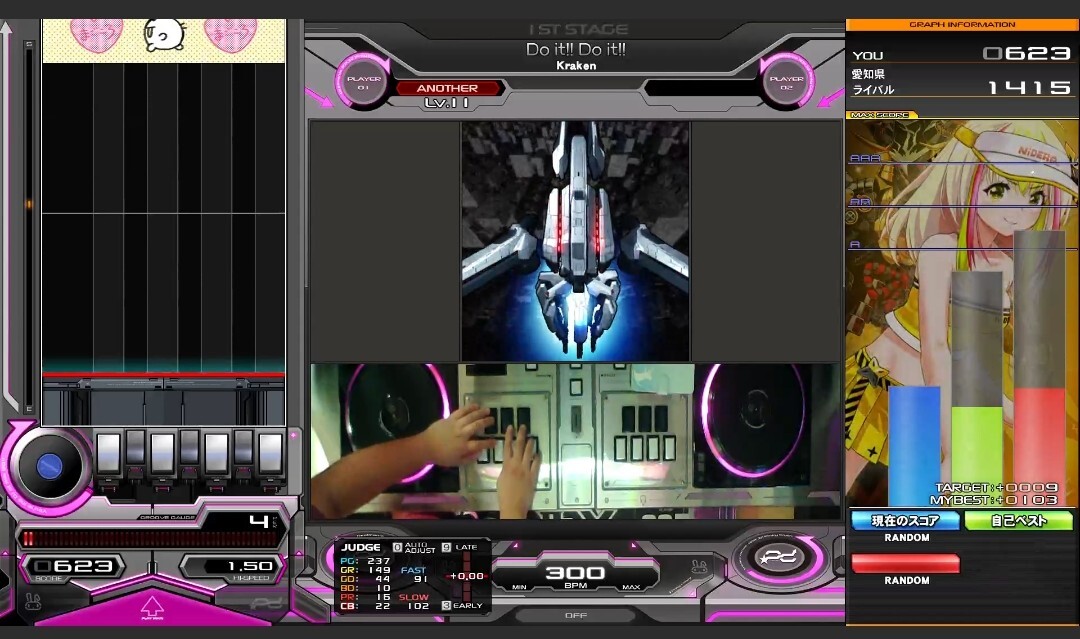
Task: Click the PG count 237
Action: [379, 561]
